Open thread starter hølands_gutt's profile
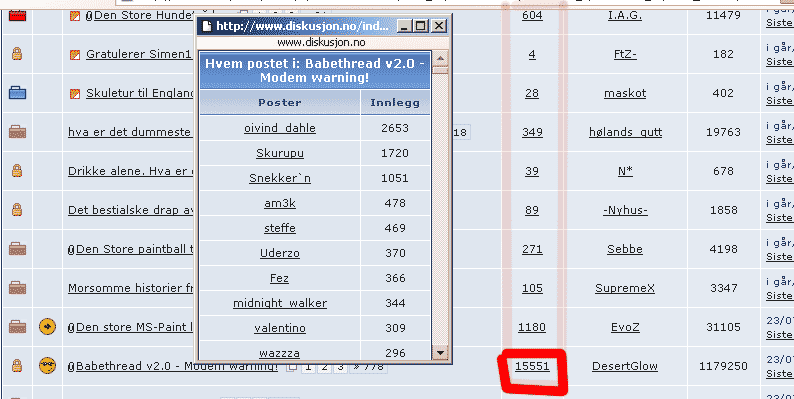This screenshot has height=399, width=794. click(x=625, y=132)
